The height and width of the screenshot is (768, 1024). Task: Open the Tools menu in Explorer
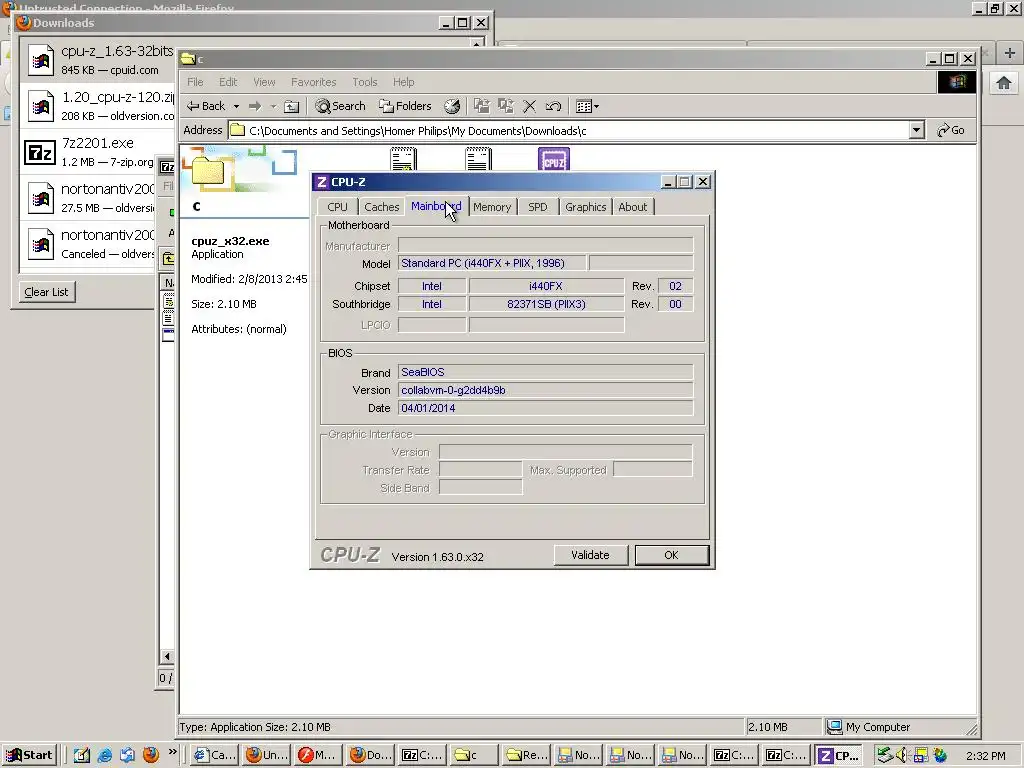(364, 82)
